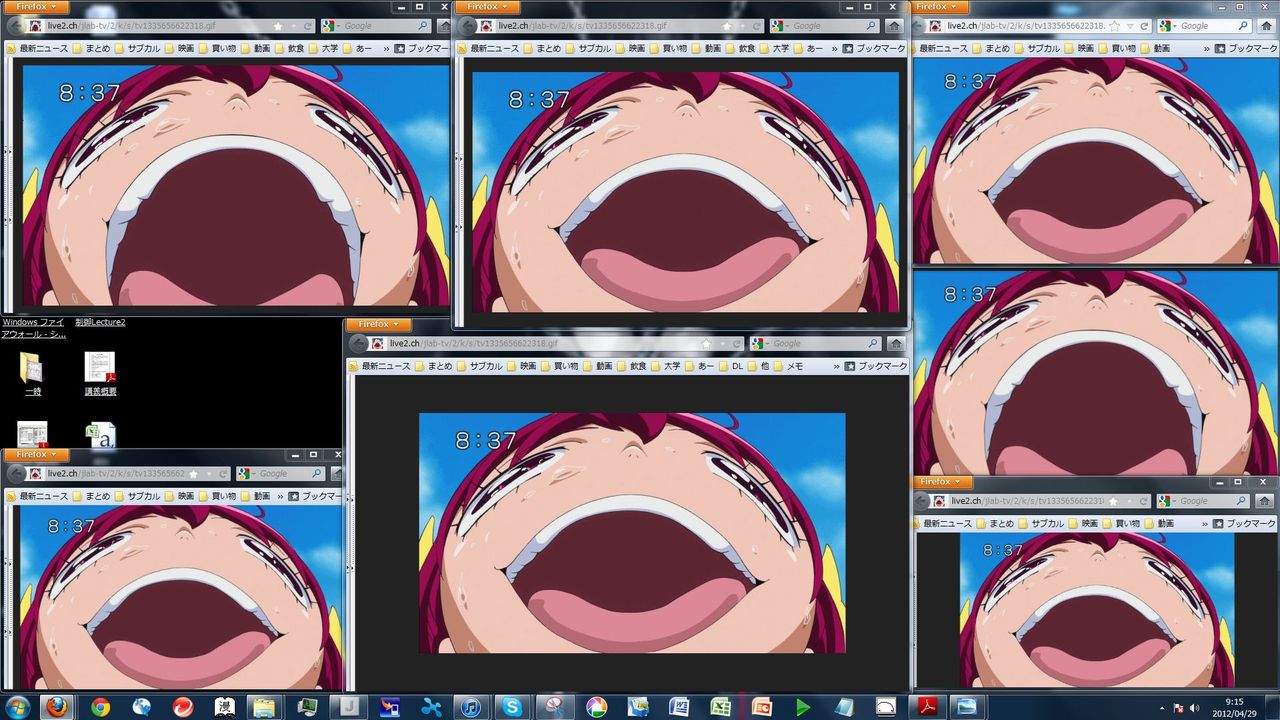Reload the page in the center Firefox window

[736, 343]
